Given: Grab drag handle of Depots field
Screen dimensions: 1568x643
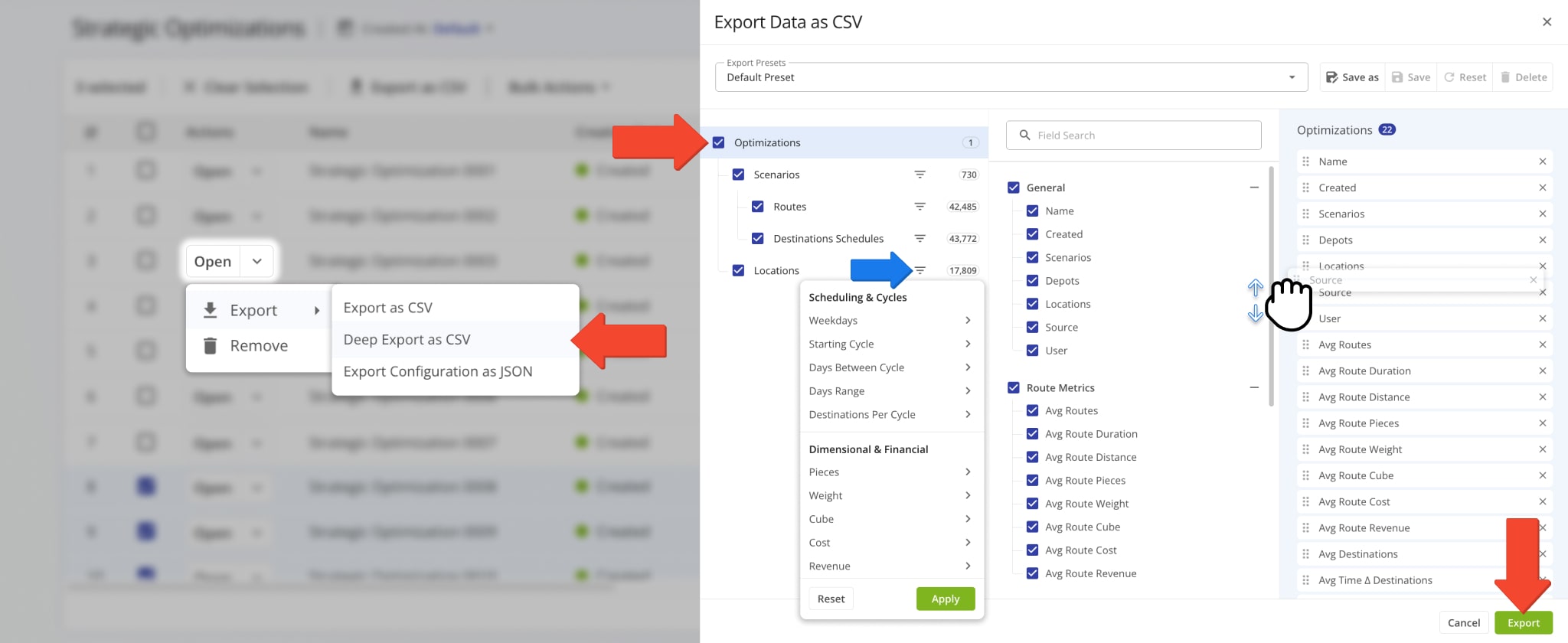Looking at the screenshot, I should point(1305,240).
